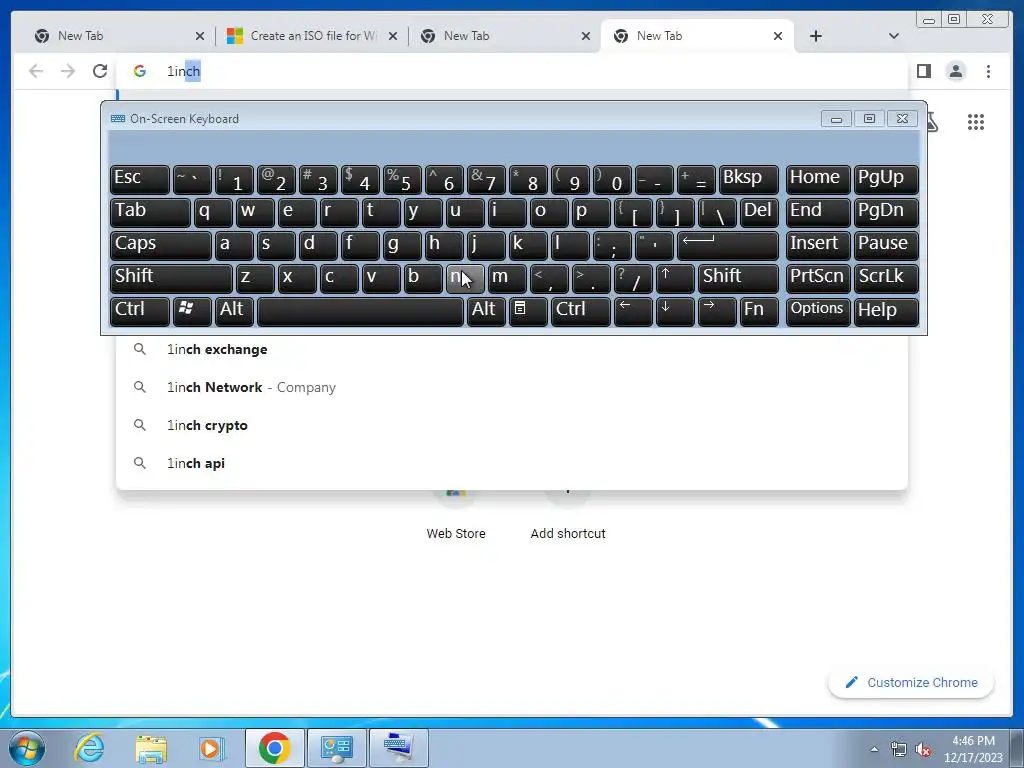Toggle the Fn key
Image resolution: width=1024 pixels, height=768 pixels.
(x=759, y=311)
